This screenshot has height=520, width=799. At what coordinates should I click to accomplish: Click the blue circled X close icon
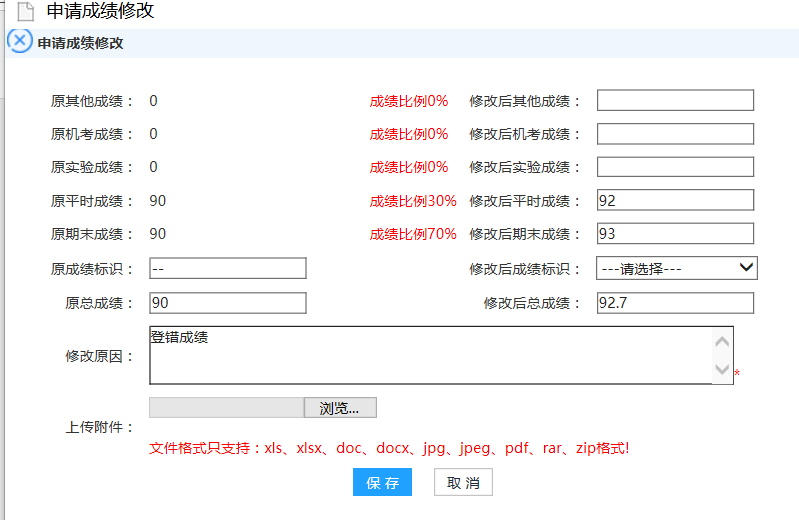20,42
